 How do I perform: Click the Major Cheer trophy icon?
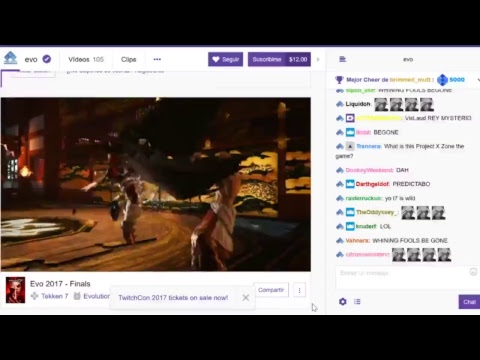click(339, 80)
